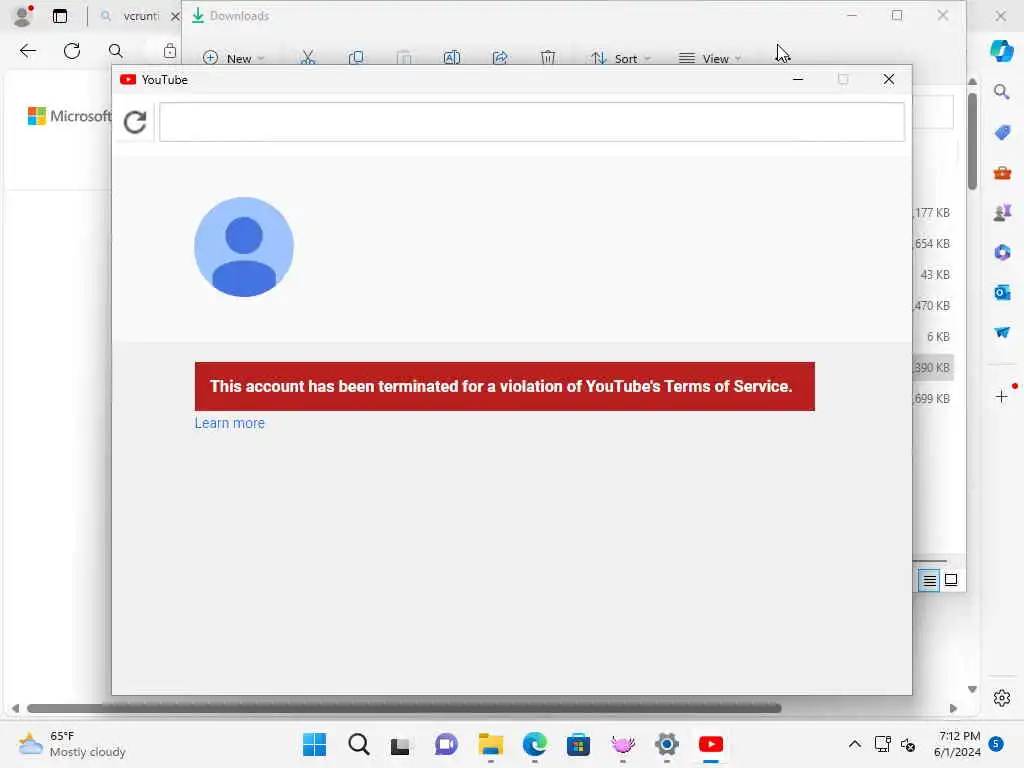This screenshot has height=768, width=1024.
Task: Go back in the Edge browser
Action: [x=27, y=51]
